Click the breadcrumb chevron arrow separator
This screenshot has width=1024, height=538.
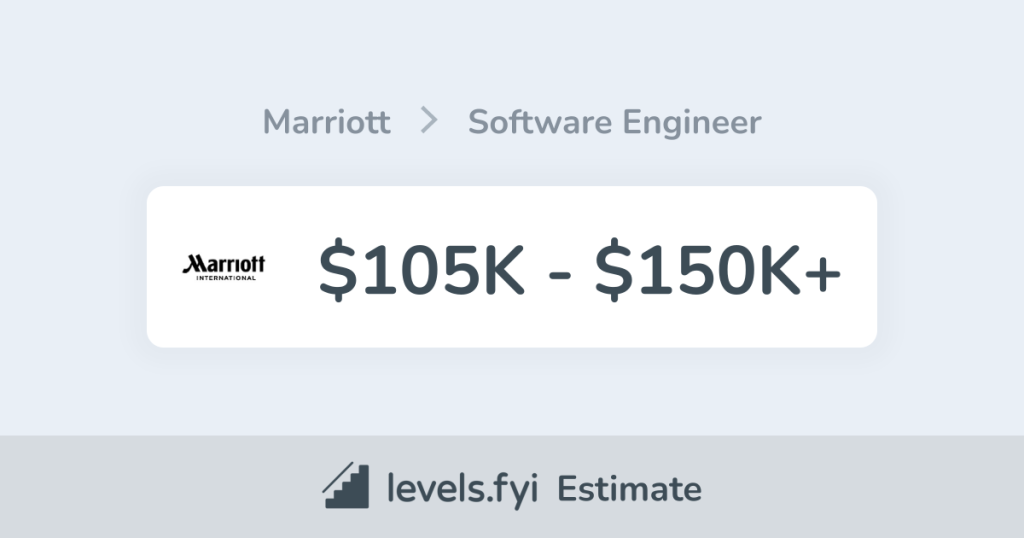pos(429,122)
